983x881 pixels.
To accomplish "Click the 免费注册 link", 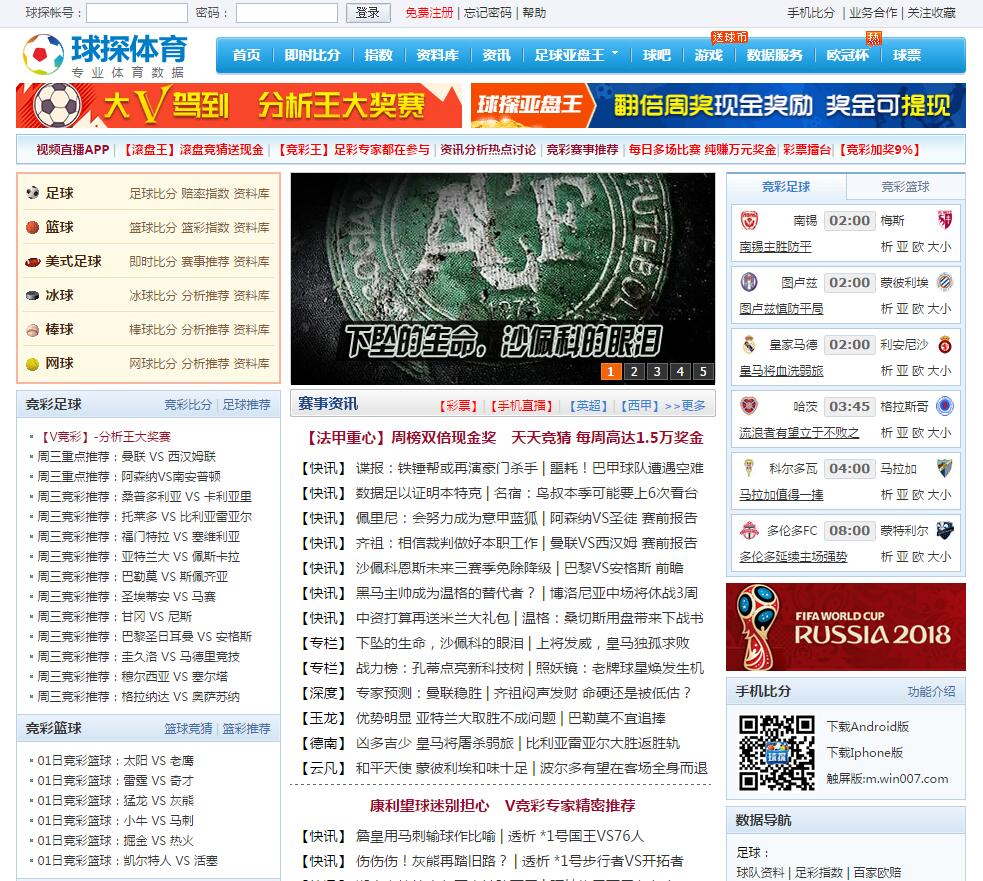I will pos(429,13).
